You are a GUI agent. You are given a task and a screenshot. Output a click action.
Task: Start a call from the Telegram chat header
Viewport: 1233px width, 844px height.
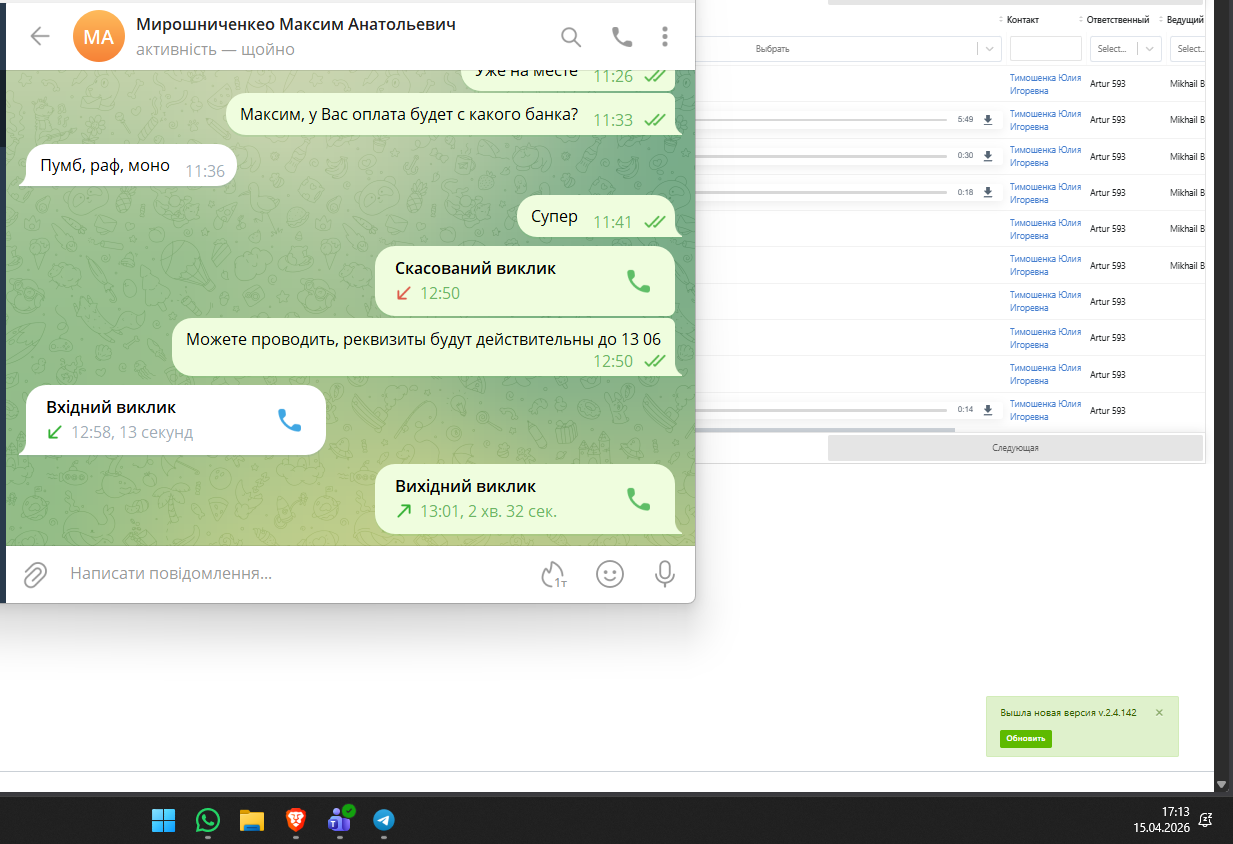622,37
